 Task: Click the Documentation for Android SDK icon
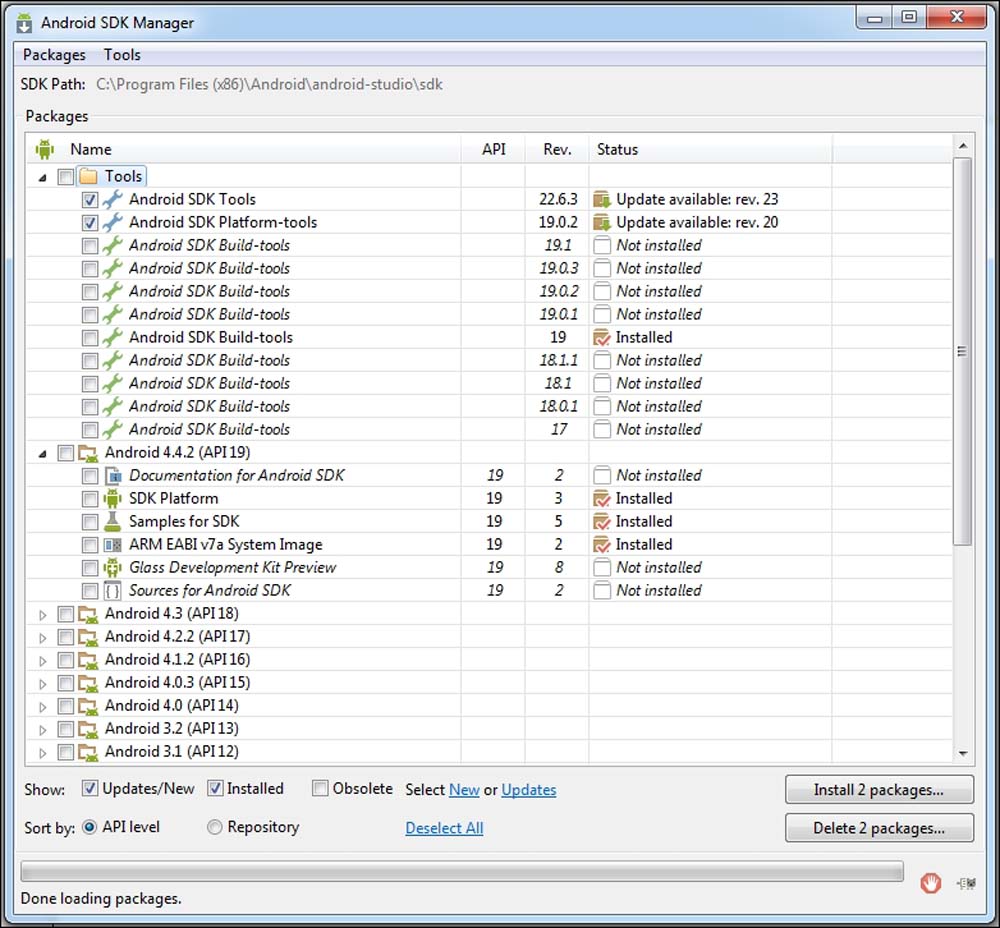(113, 475)
